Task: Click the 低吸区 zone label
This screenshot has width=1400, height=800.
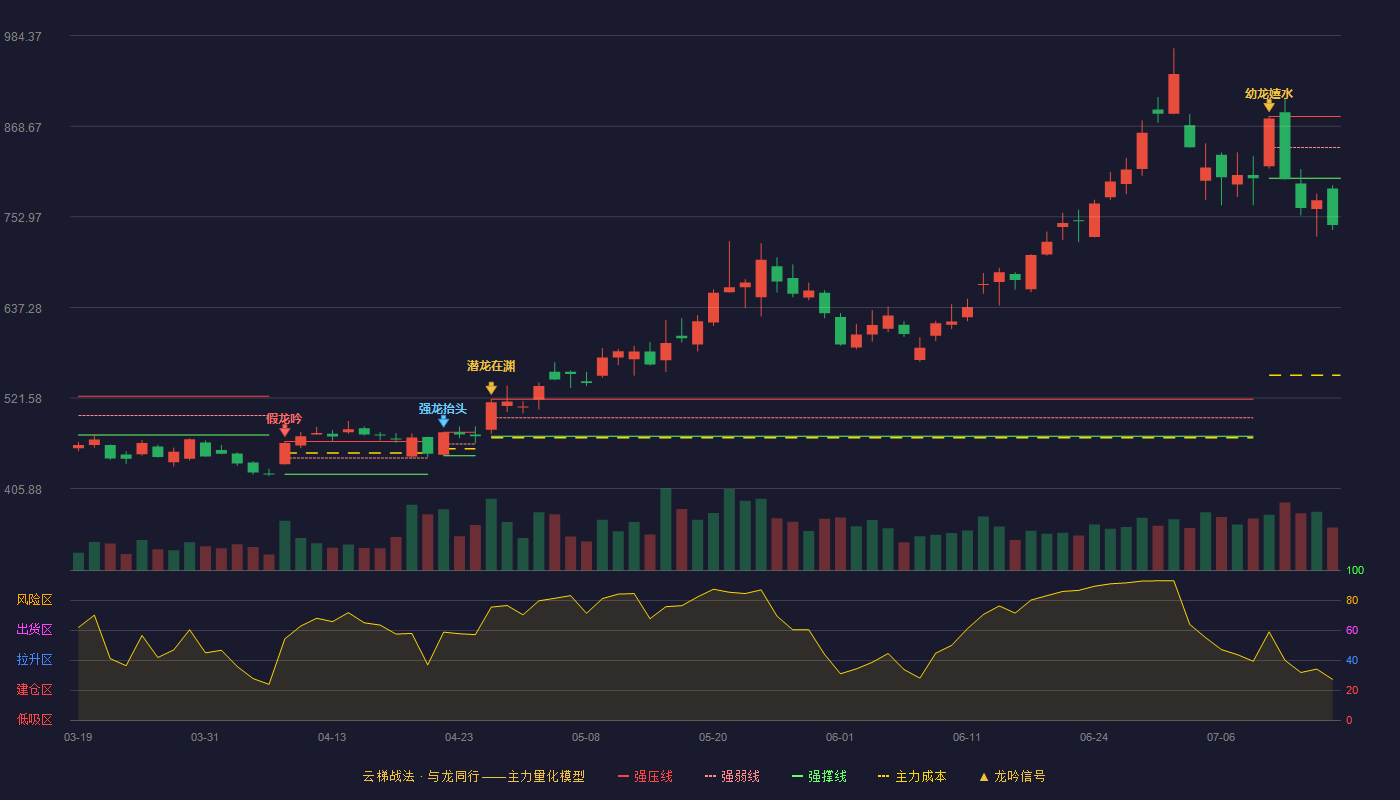Action: coord(35,720)
